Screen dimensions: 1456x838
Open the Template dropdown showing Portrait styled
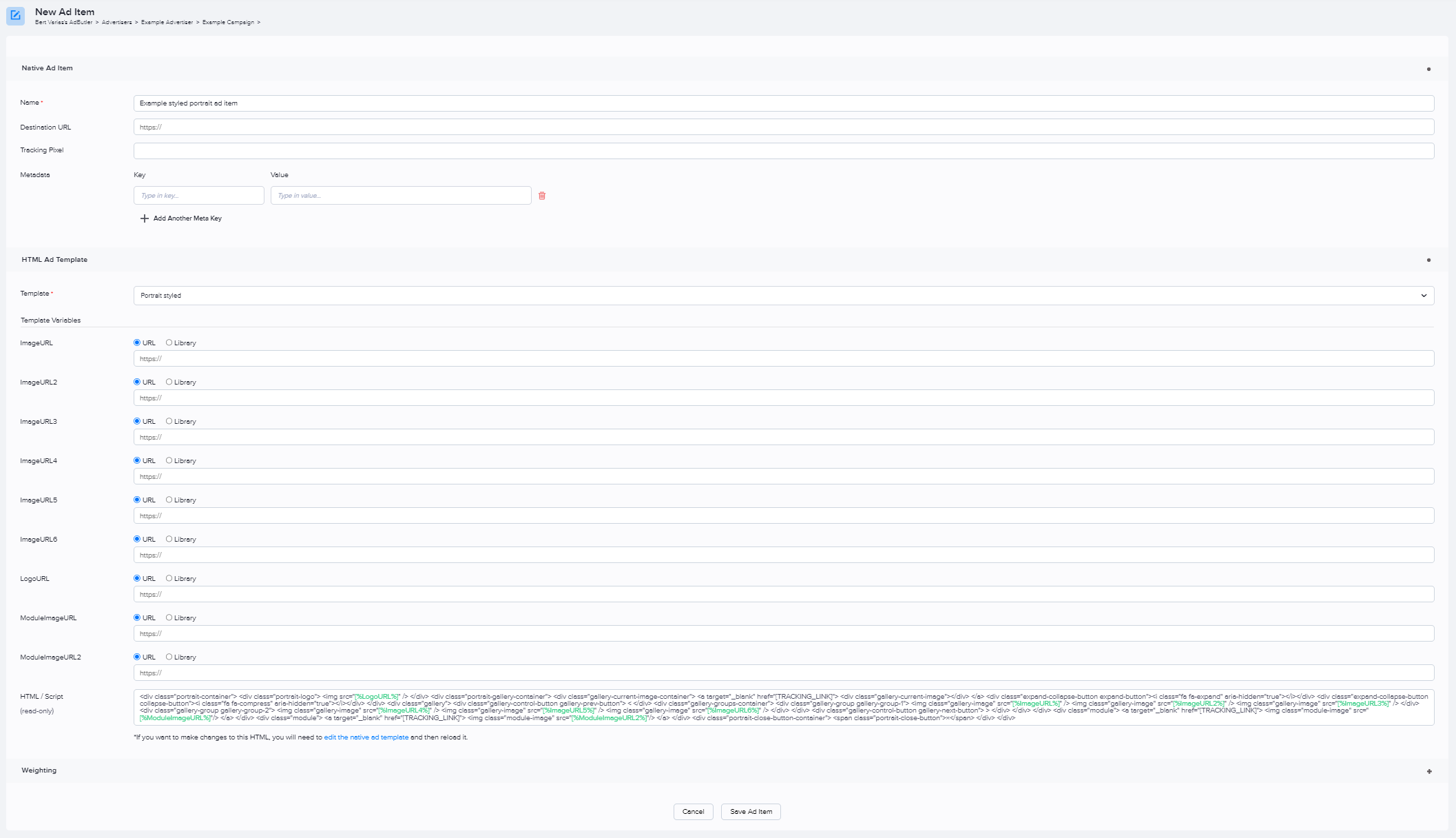click(x=783, y=296)
